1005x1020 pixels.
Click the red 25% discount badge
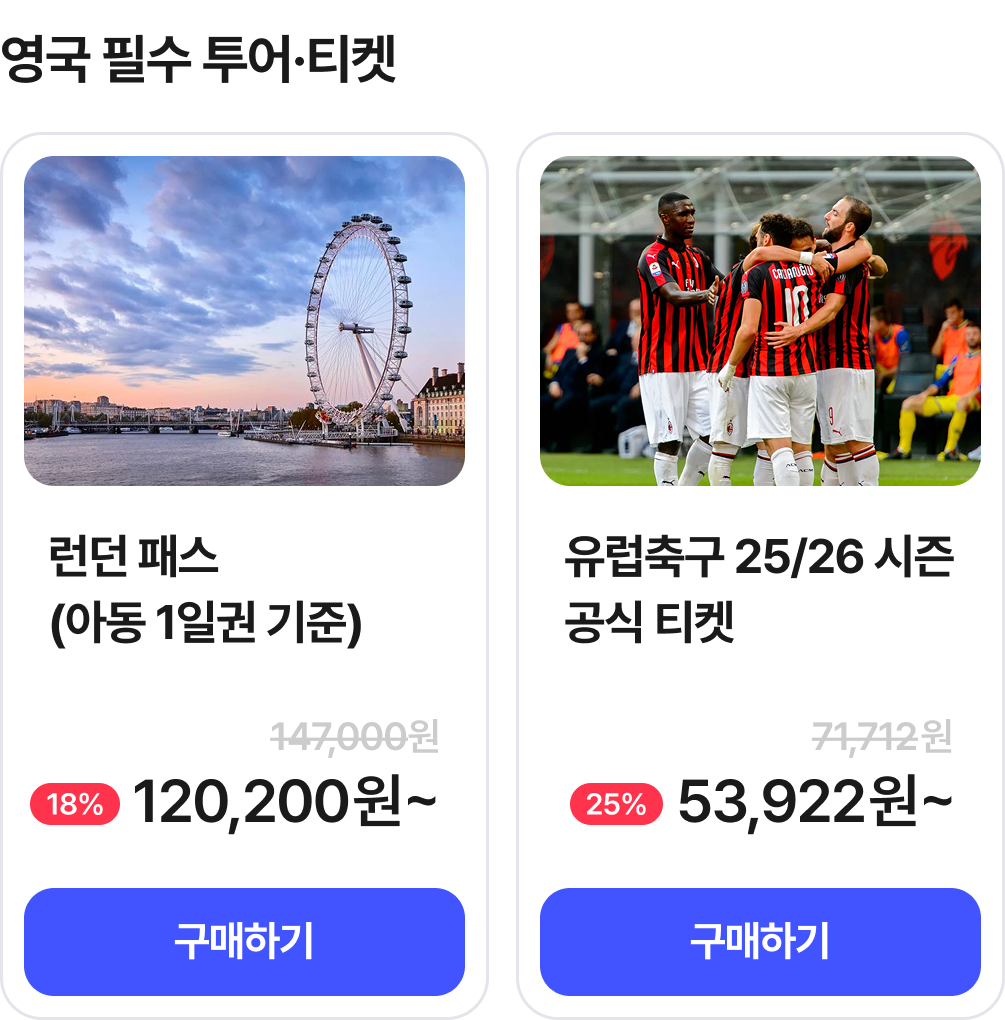pyautogui.click(x=616, y=805)
